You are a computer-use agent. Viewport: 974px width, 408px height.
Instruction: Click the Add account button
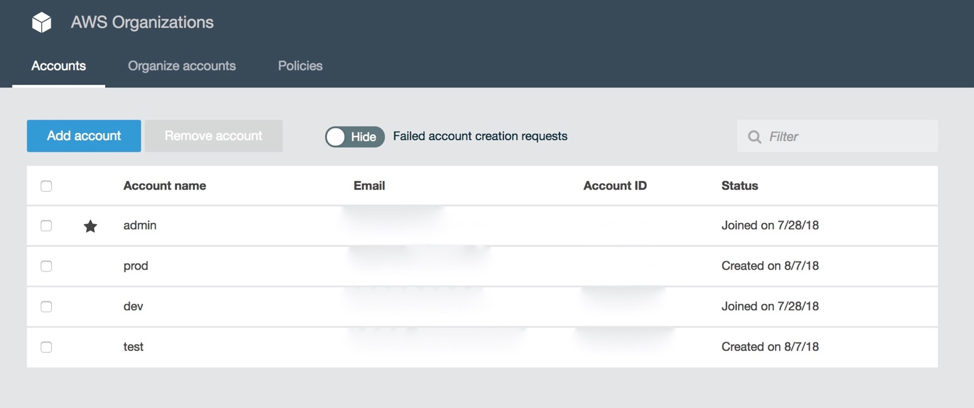pos(84,136)
